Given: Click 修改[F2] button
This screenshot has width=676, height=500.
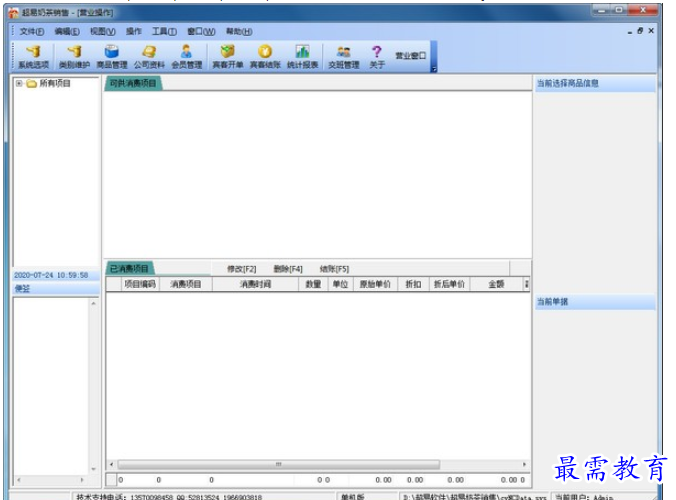Looking at the screenshot, I should (x=241, y=269).
